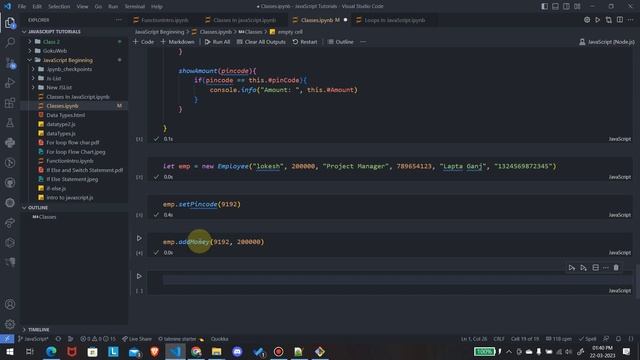The image size is (640, 360).
Task: Open the Accounts menu icon
Action: click(10, 304)
